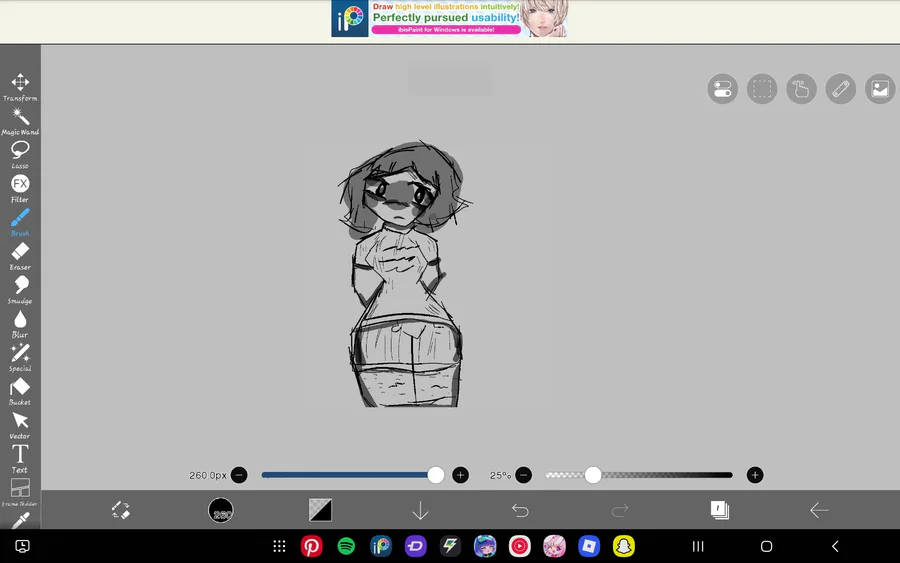The height and width of the screenshot is (563, 900).
Task: Open the pink anime character app in the taskbar
Action: pyautogui.click(x=554, y=546)
